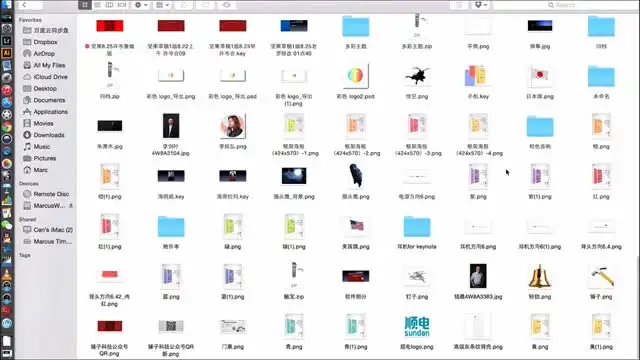Switch to column view in toolbar
The image size is (640, 360).
109,5
